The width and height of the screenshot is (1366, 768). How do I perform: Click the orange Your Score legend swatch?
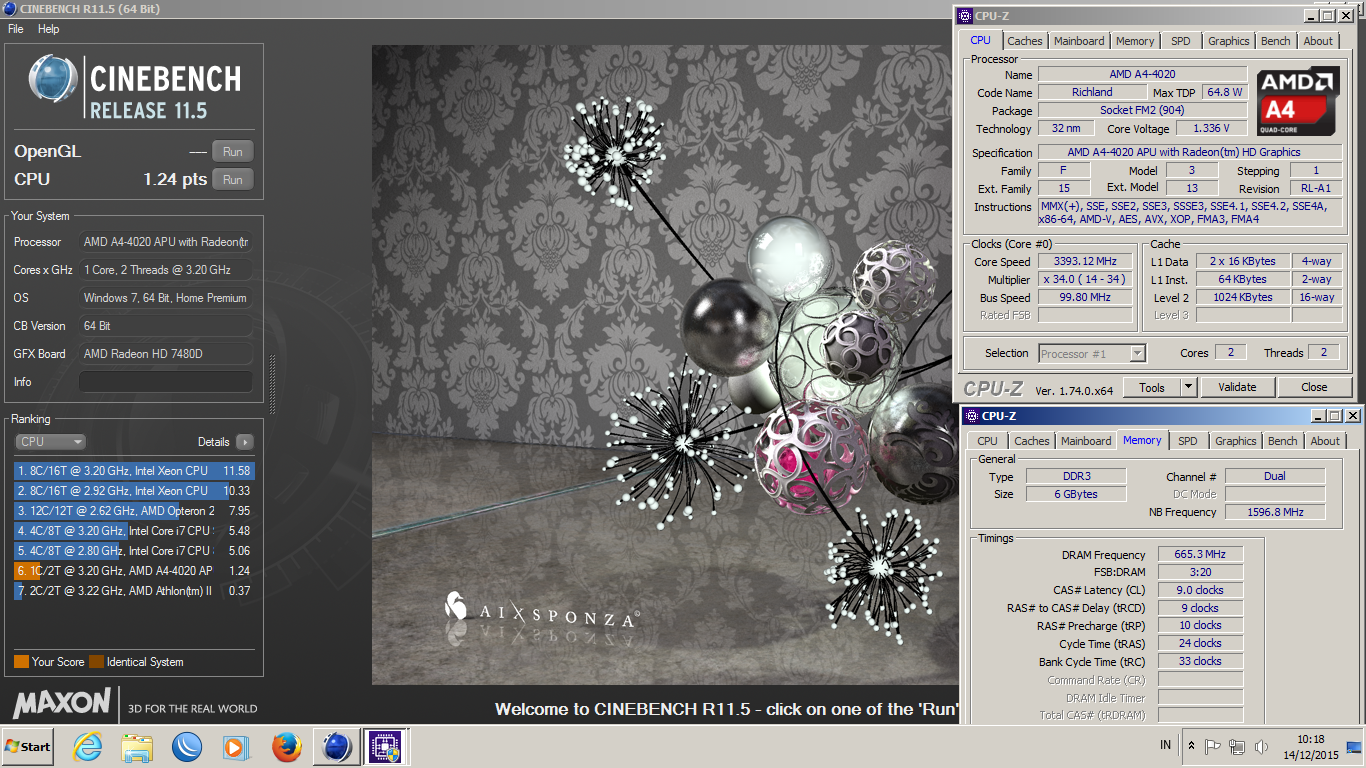(x=21, y=662)
